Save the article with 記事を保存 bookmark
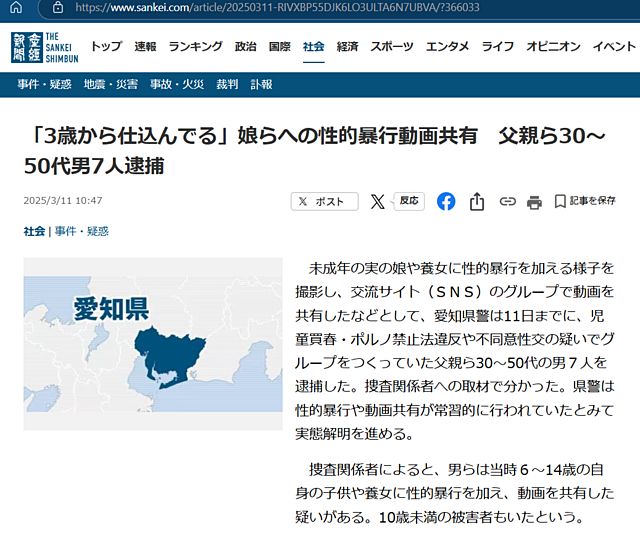 (585, 201)
